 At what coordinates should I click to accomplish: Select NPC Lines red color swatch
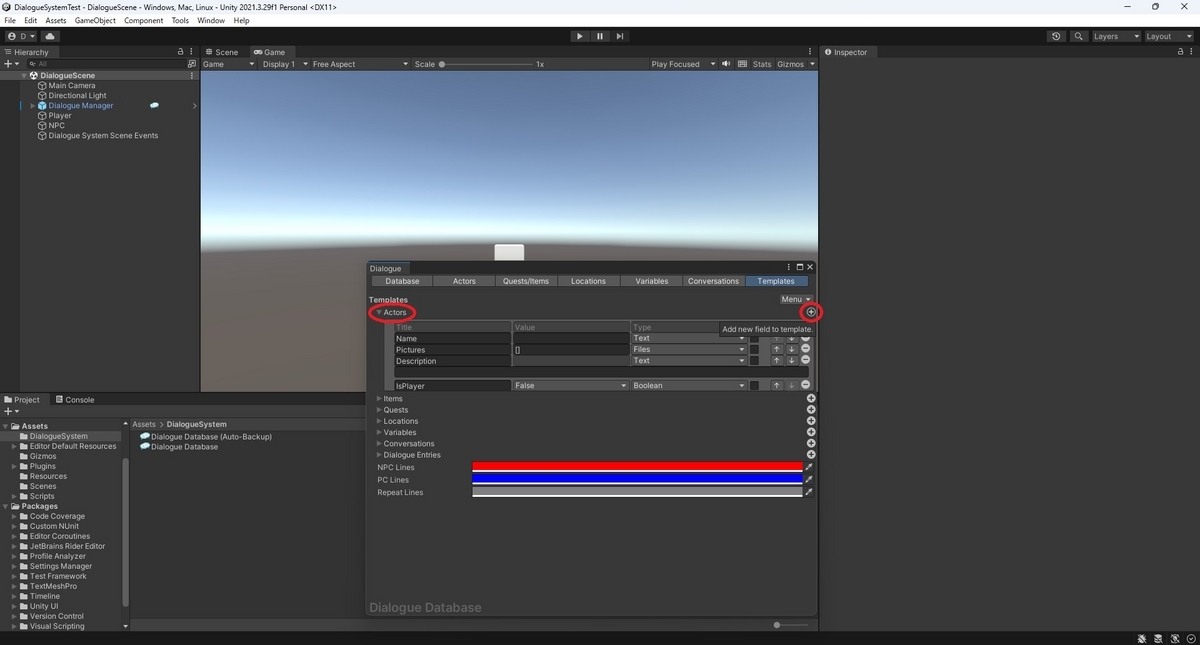click(637, 467)
